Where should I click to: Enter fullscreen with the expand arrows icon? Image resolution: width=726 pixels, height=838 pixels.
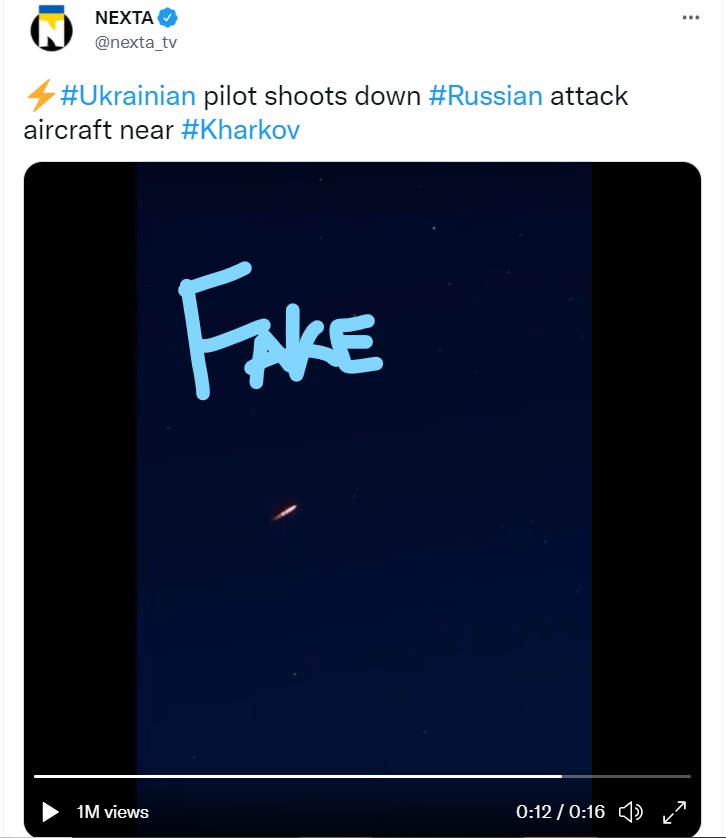coord(676,812)
